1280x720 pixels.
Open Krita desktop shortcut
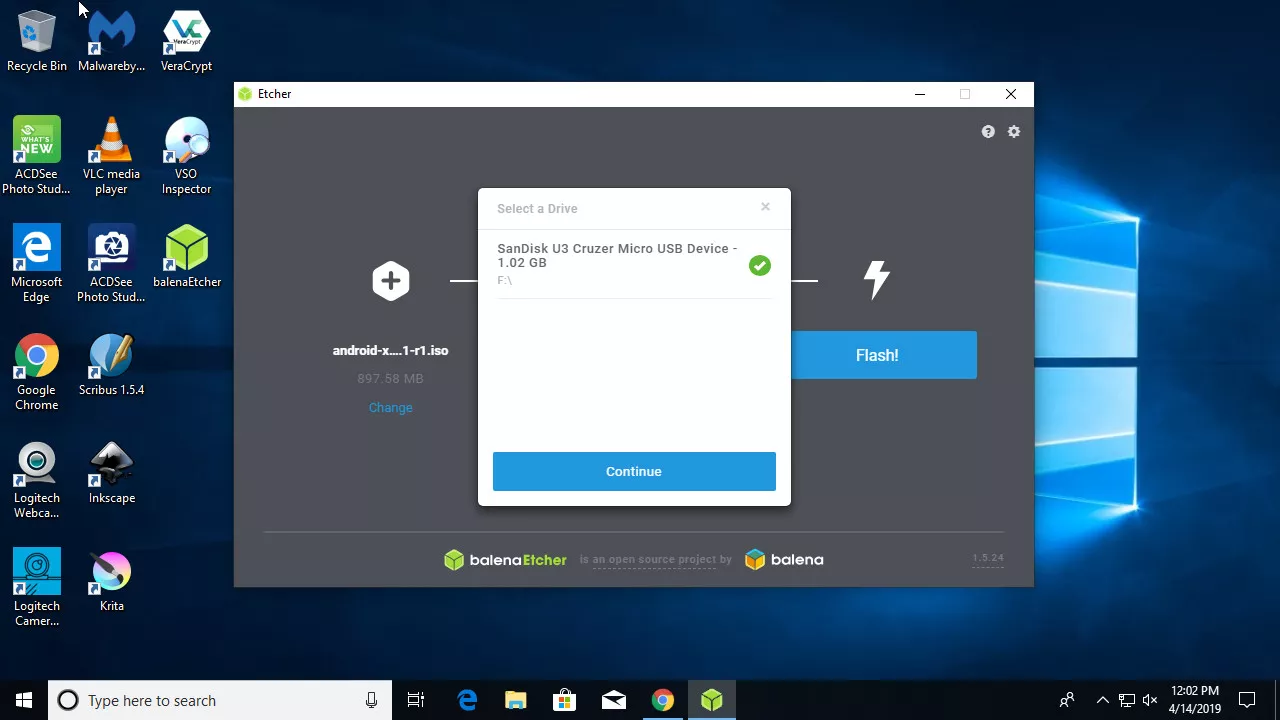pyautogui.click(x=111, y=581)
